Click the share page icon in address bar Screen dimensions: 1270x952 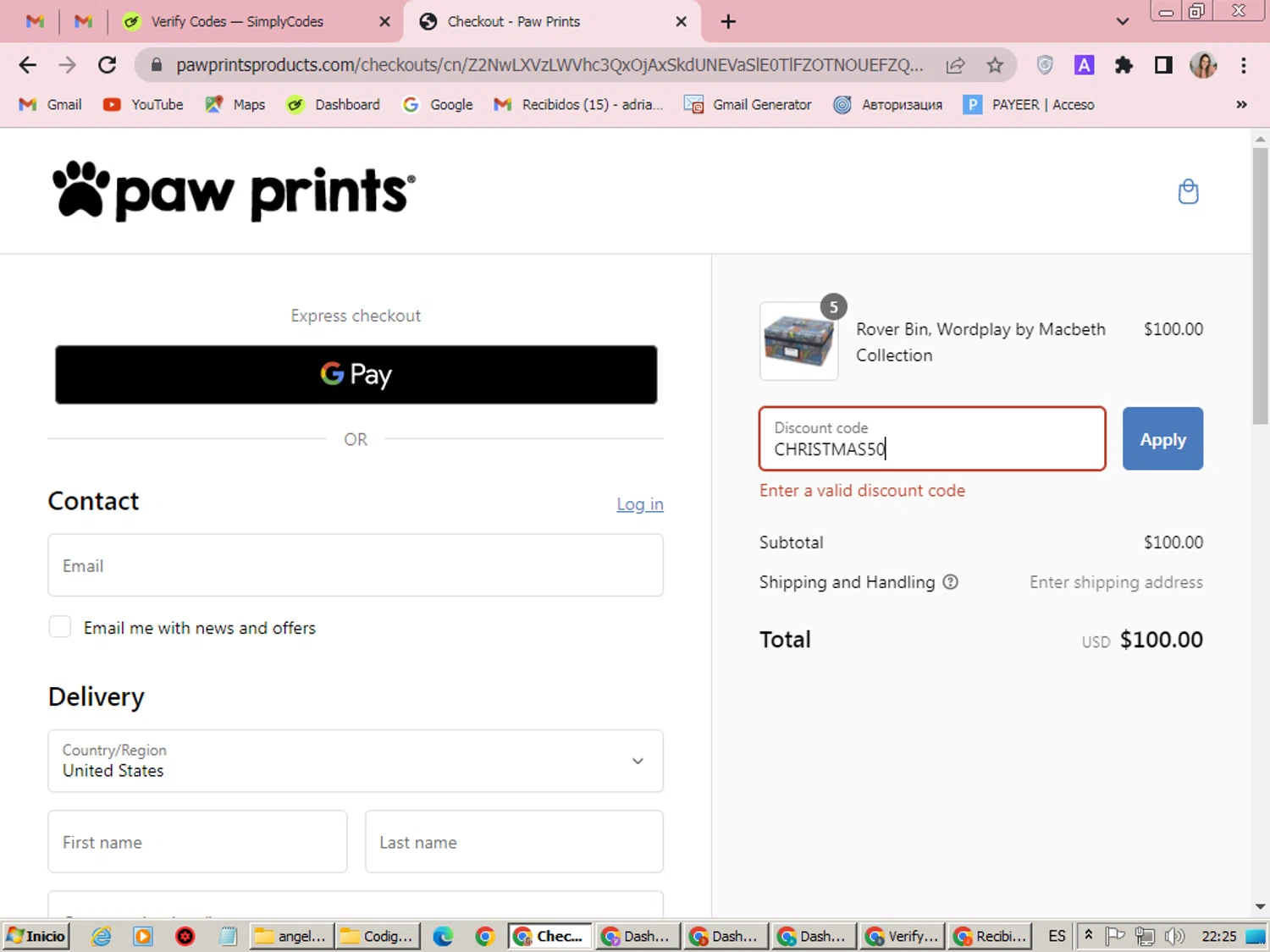coord(955,65)
